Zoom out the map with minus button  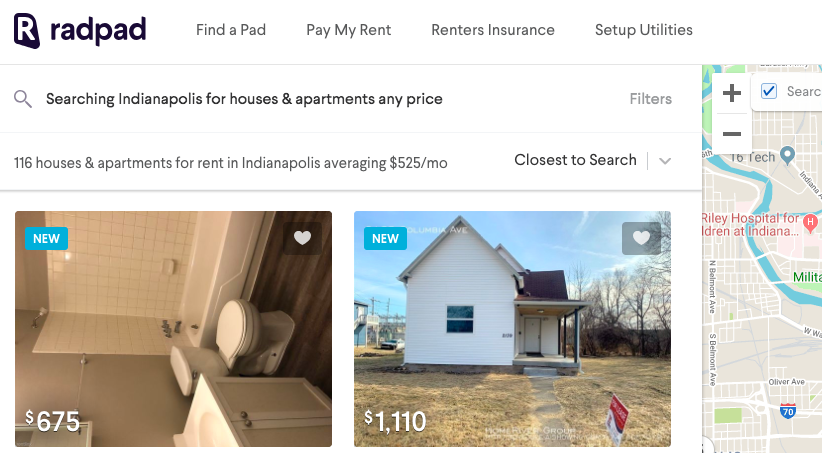[732, 134]
